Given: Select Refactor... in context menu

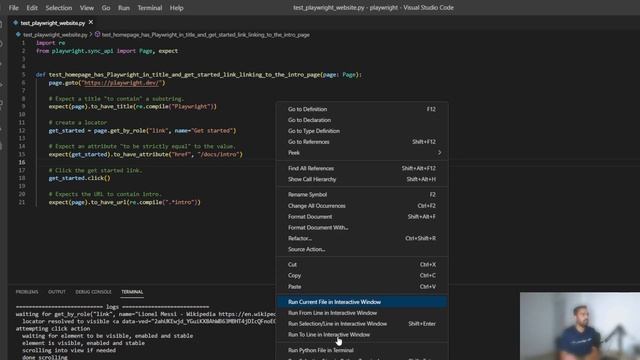Looking at the screenshot, I should (x=362, y=238).
